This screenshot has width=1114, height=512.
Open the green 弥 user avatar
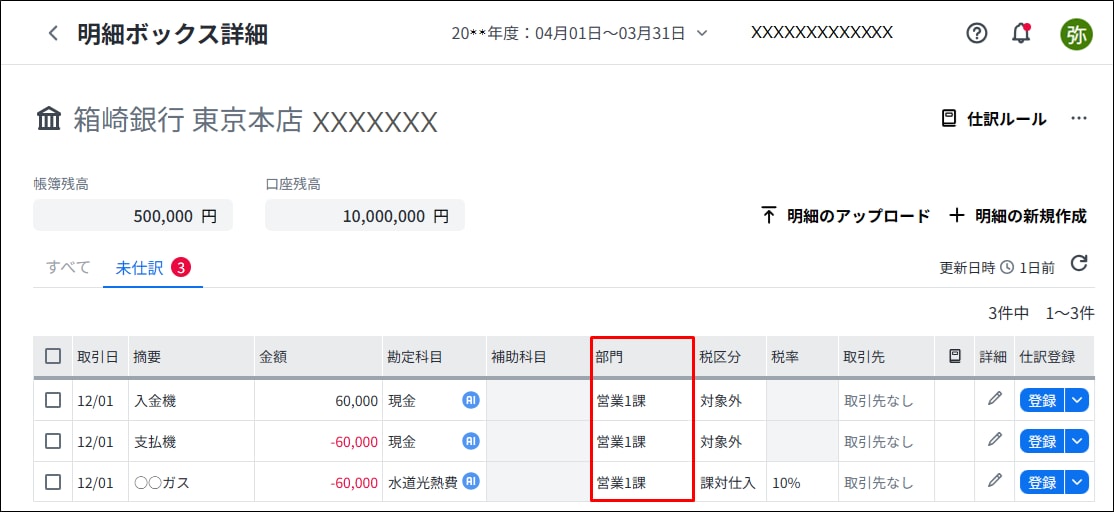1076,34
